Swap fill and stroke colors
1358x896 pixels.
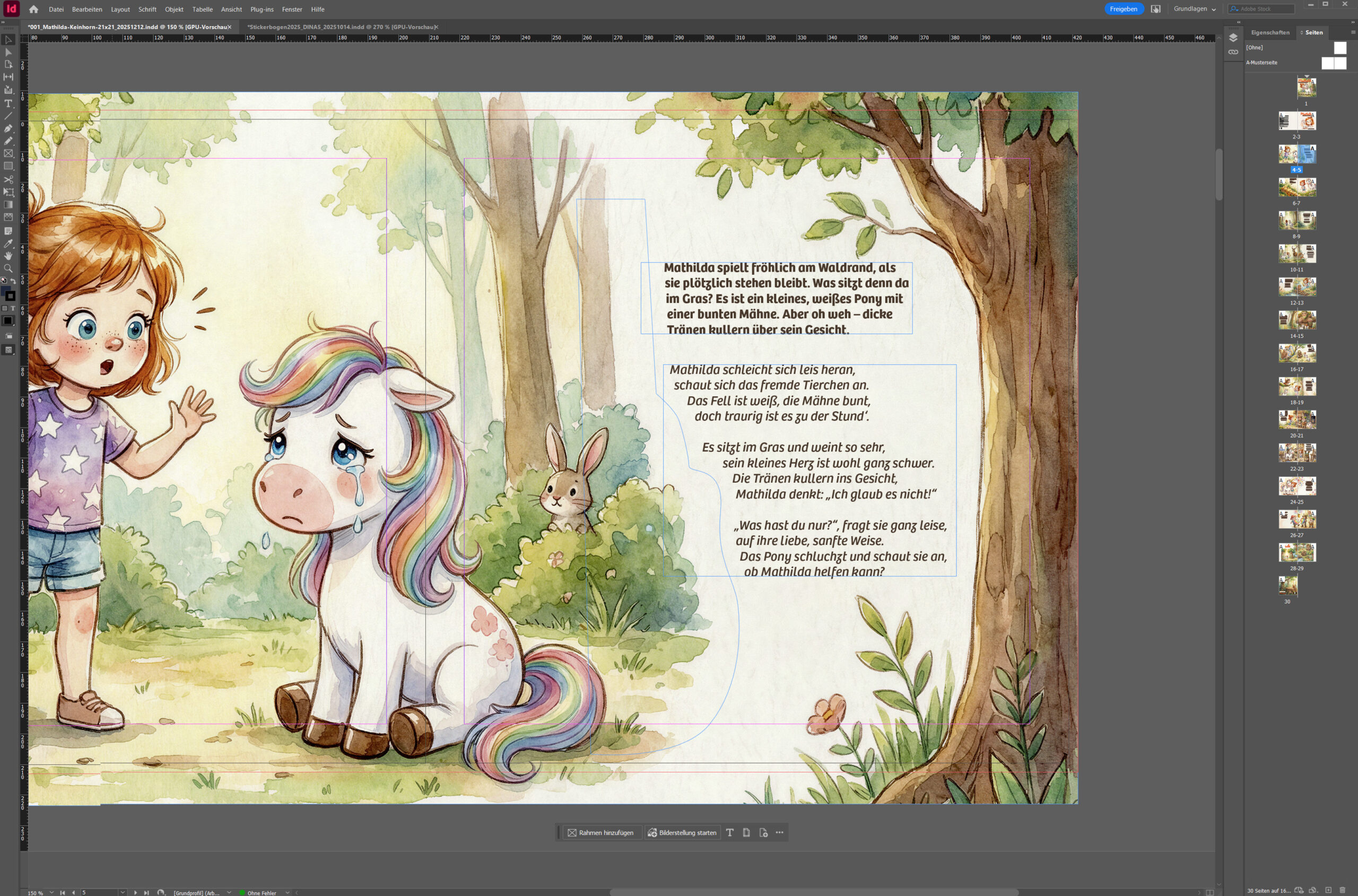coord(13,281)
